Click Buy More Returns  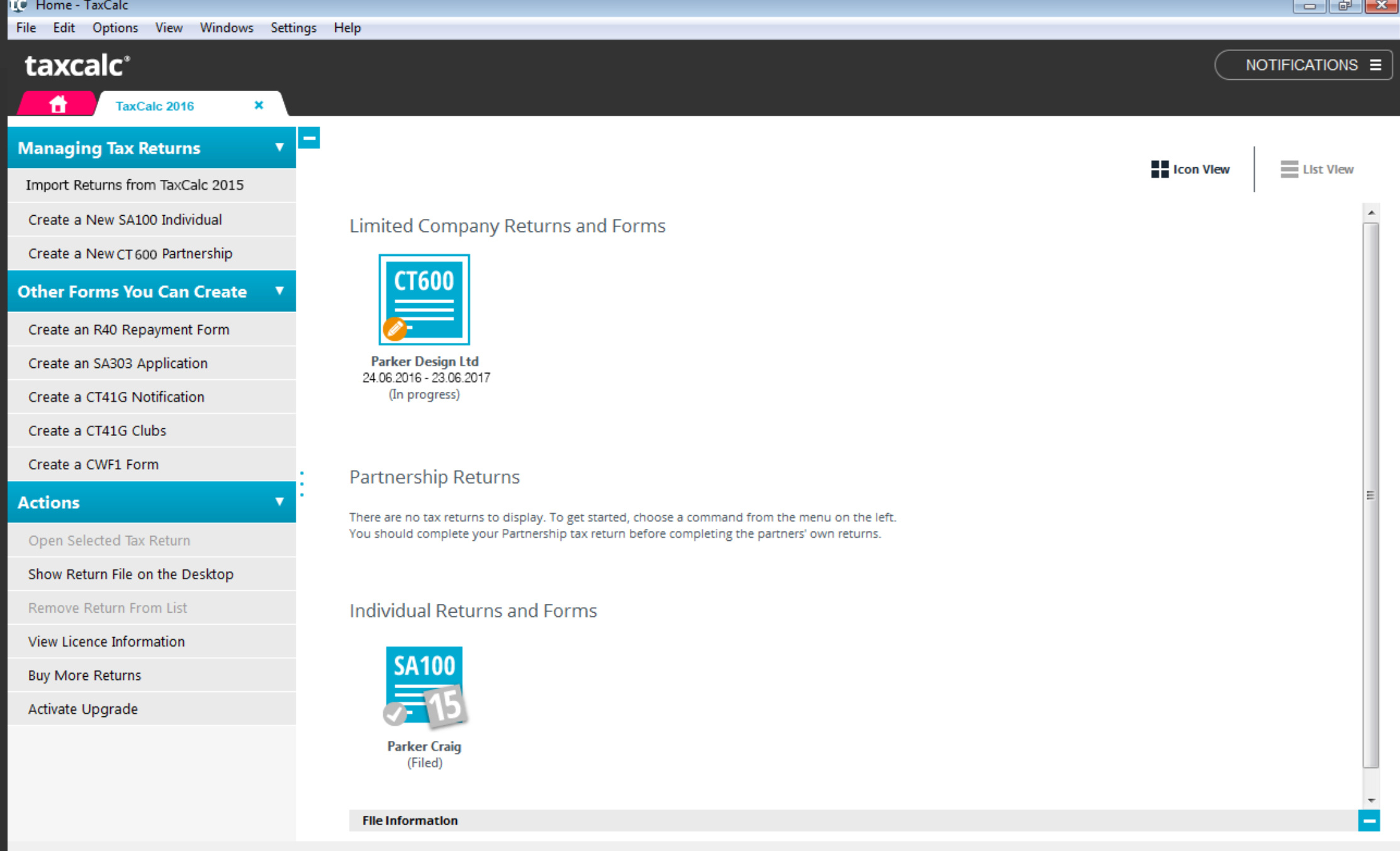(x=152, y=675)
